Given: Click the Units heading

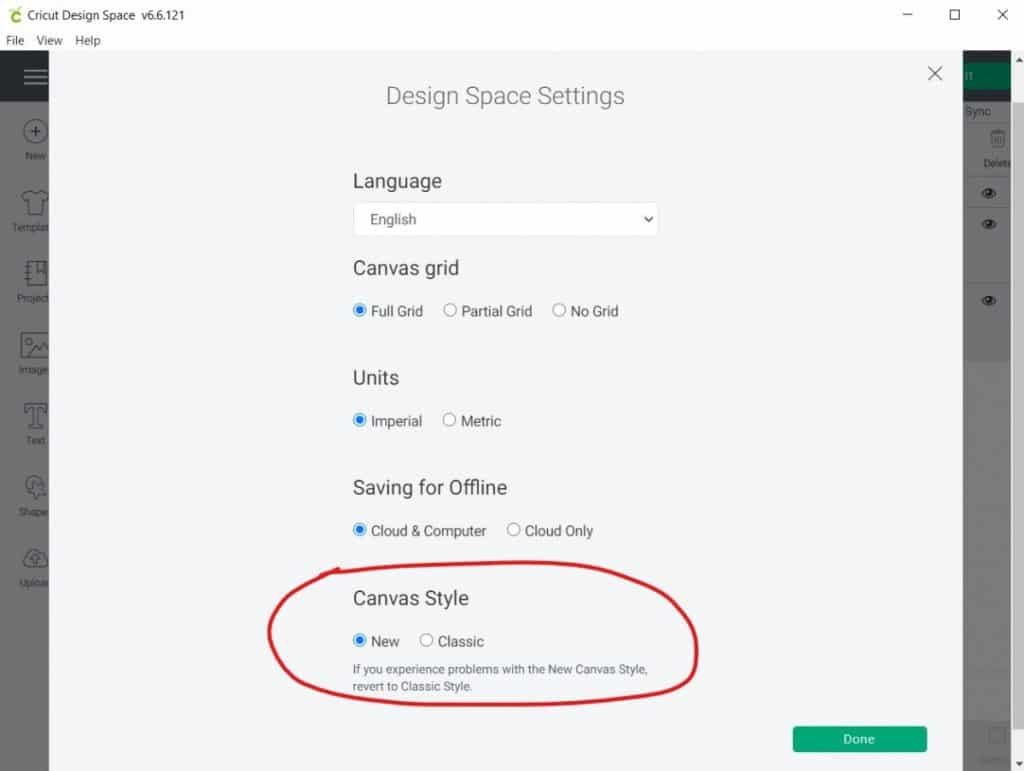Looking at the screenshot, I should [x=376, y=378].
